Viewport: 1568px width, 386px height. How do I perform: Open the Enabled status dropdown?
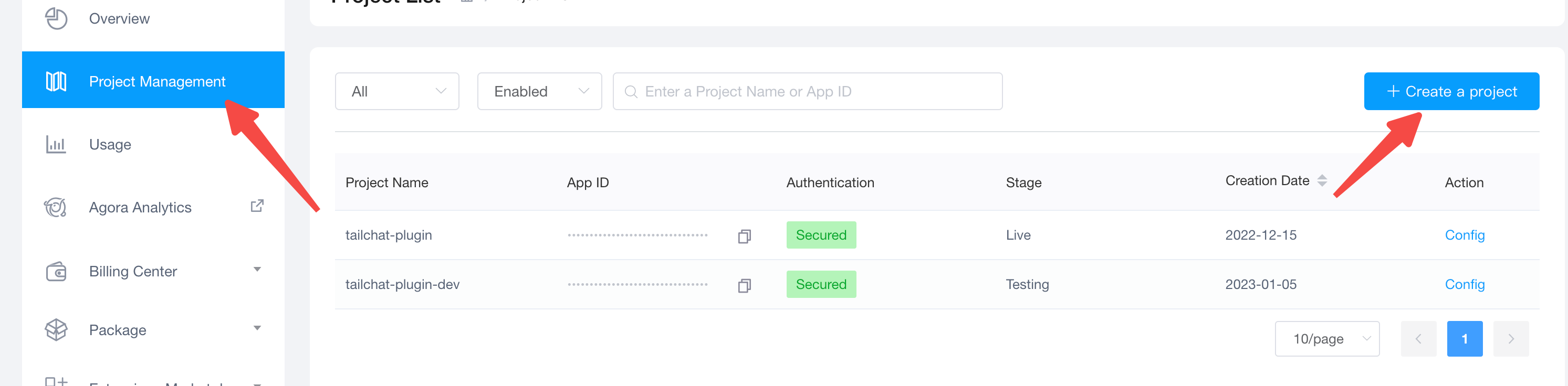539,91
